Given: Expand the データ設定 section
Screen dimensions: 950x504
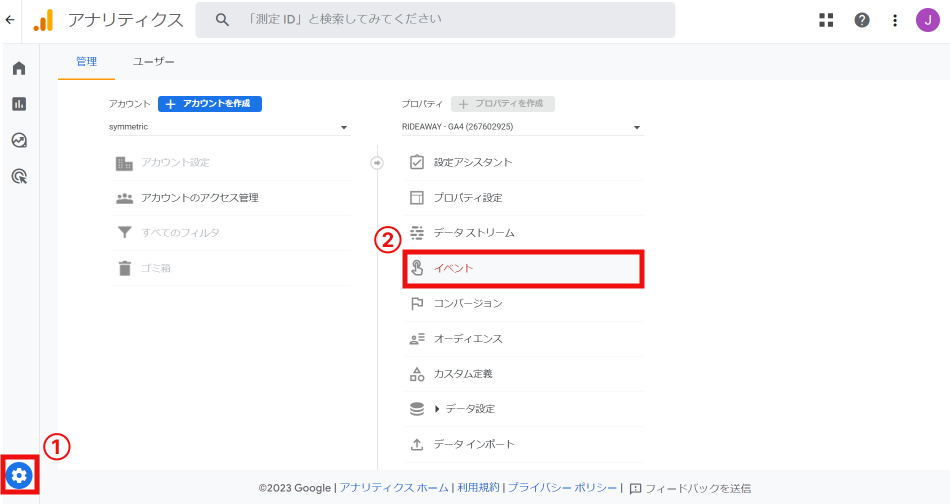Looking at the screenshot, I should coord(523,409).
